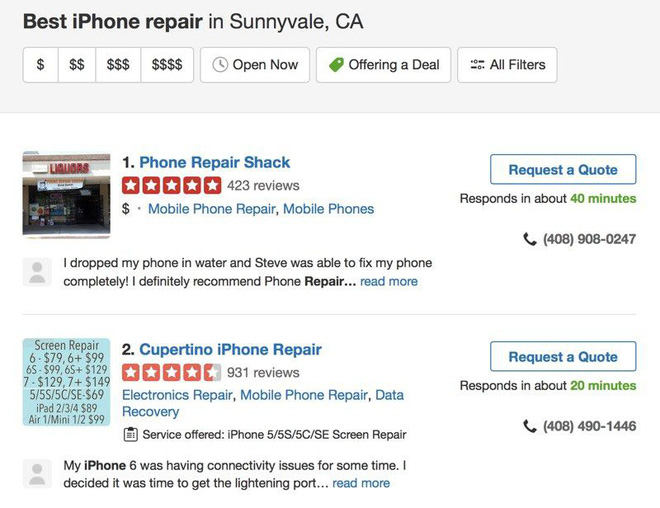Screen dimensions: 660x508
Task: Click Cupertino iPhone Repair's star rating
Action: coord(171,372)
